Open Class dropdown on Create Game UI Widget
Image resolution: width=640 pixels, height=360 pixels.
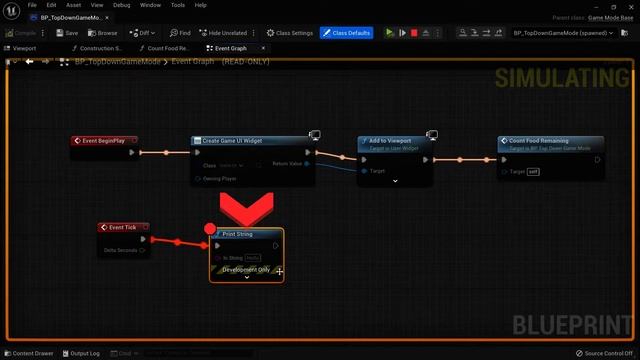point(231,165)
